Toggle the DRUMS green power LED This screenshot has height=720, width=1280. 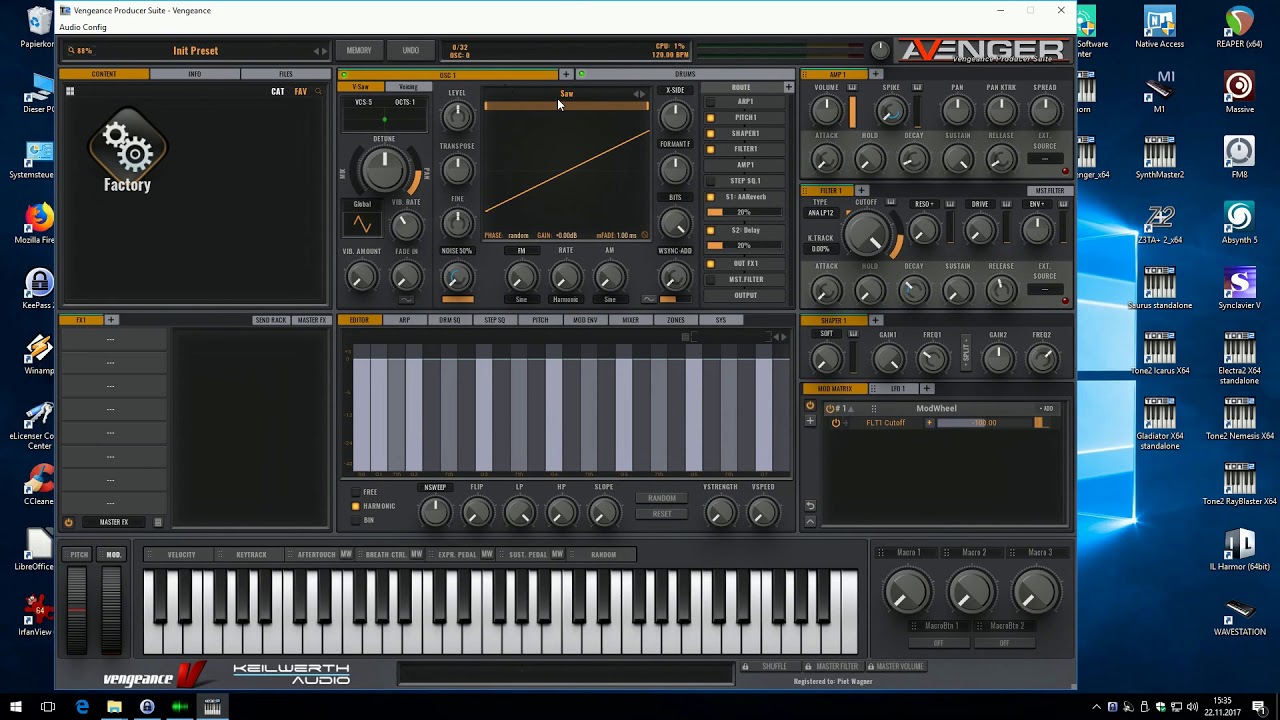[581, 74]
